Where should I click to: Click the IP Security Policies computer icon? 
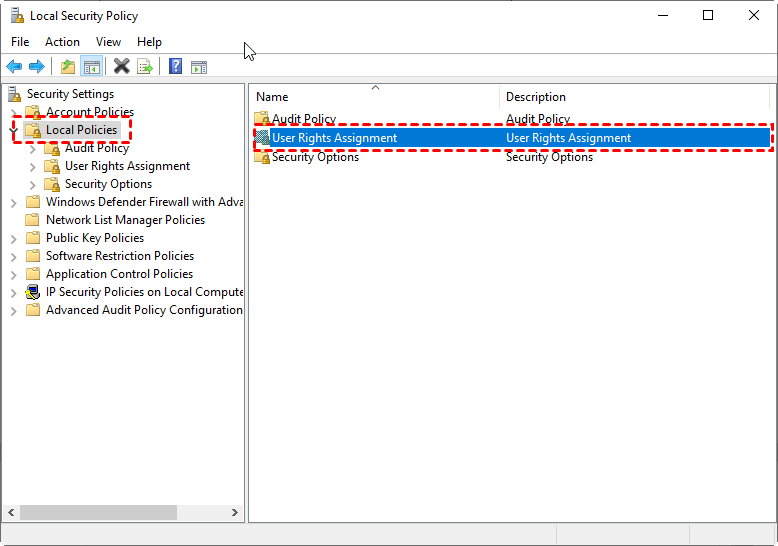pyautogui.click(x=33, y=292)
